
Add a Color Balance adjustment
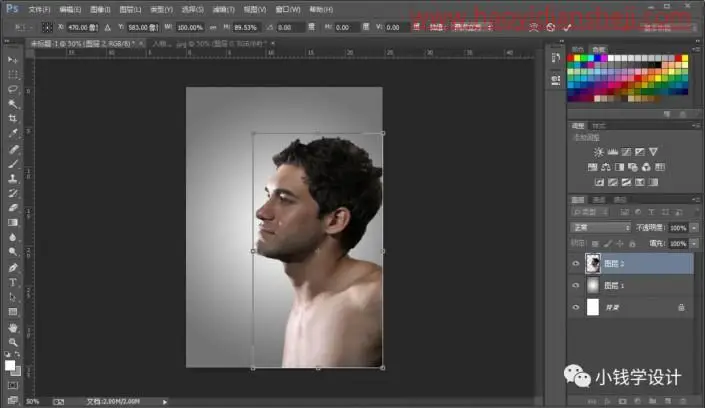coord(606,167)
